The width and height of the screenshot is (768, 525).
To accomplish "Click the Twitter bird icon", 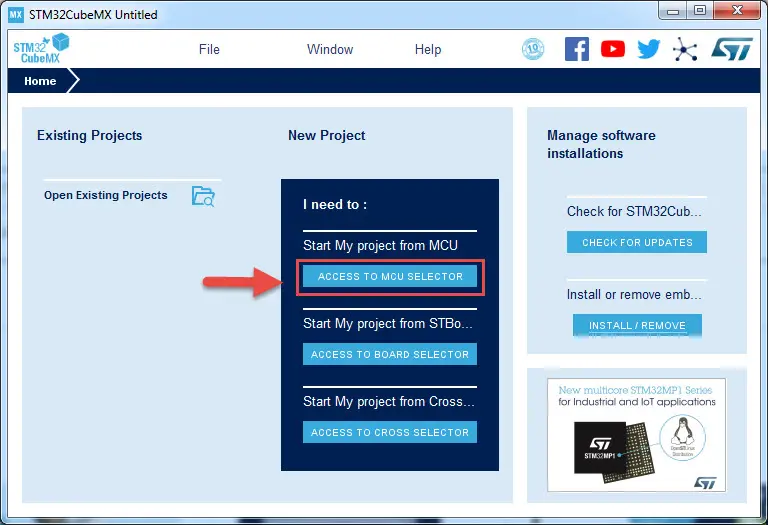I will (x=649, y=49).
